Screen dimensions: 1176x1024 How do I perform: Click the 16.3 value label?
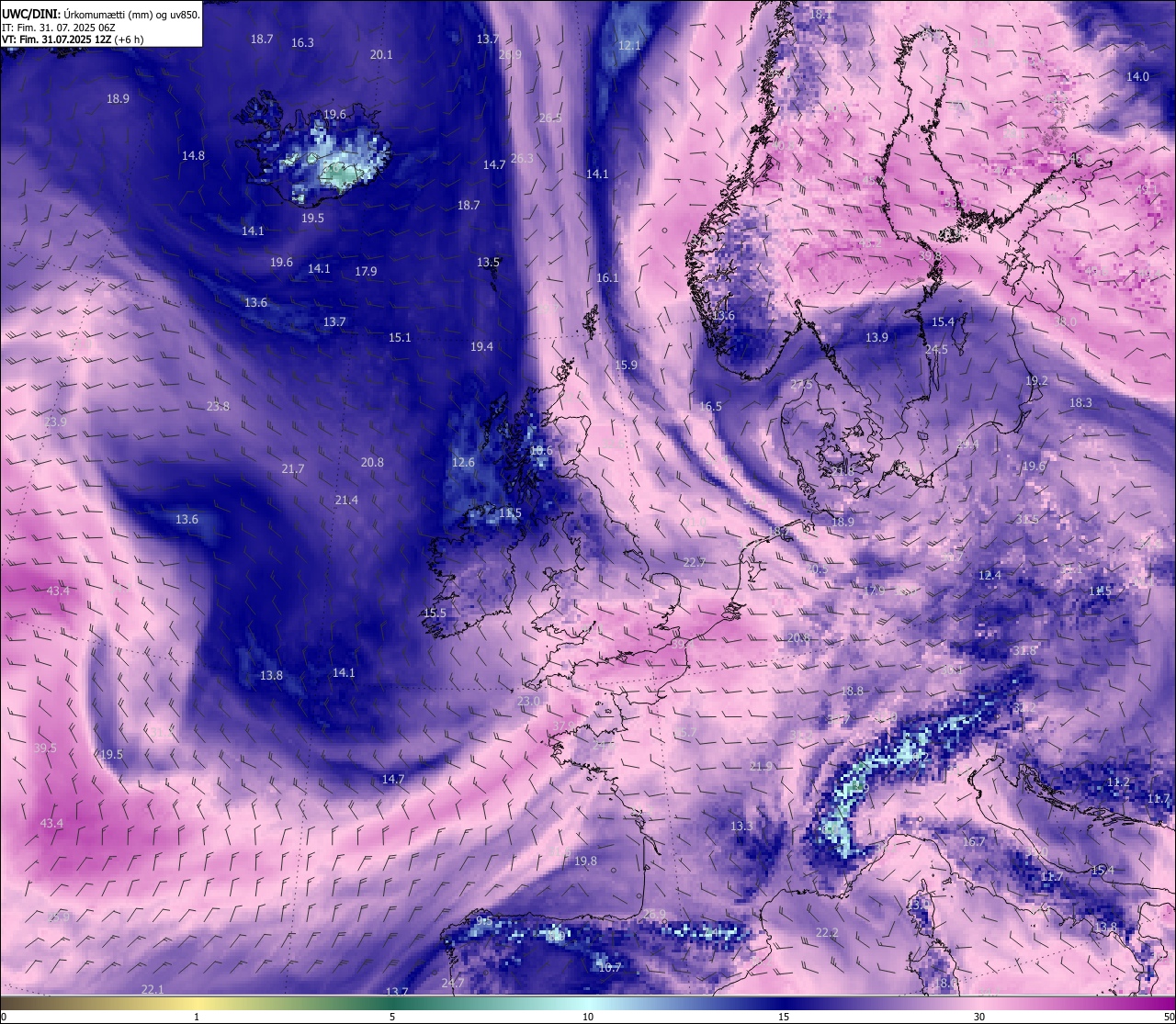302,43
